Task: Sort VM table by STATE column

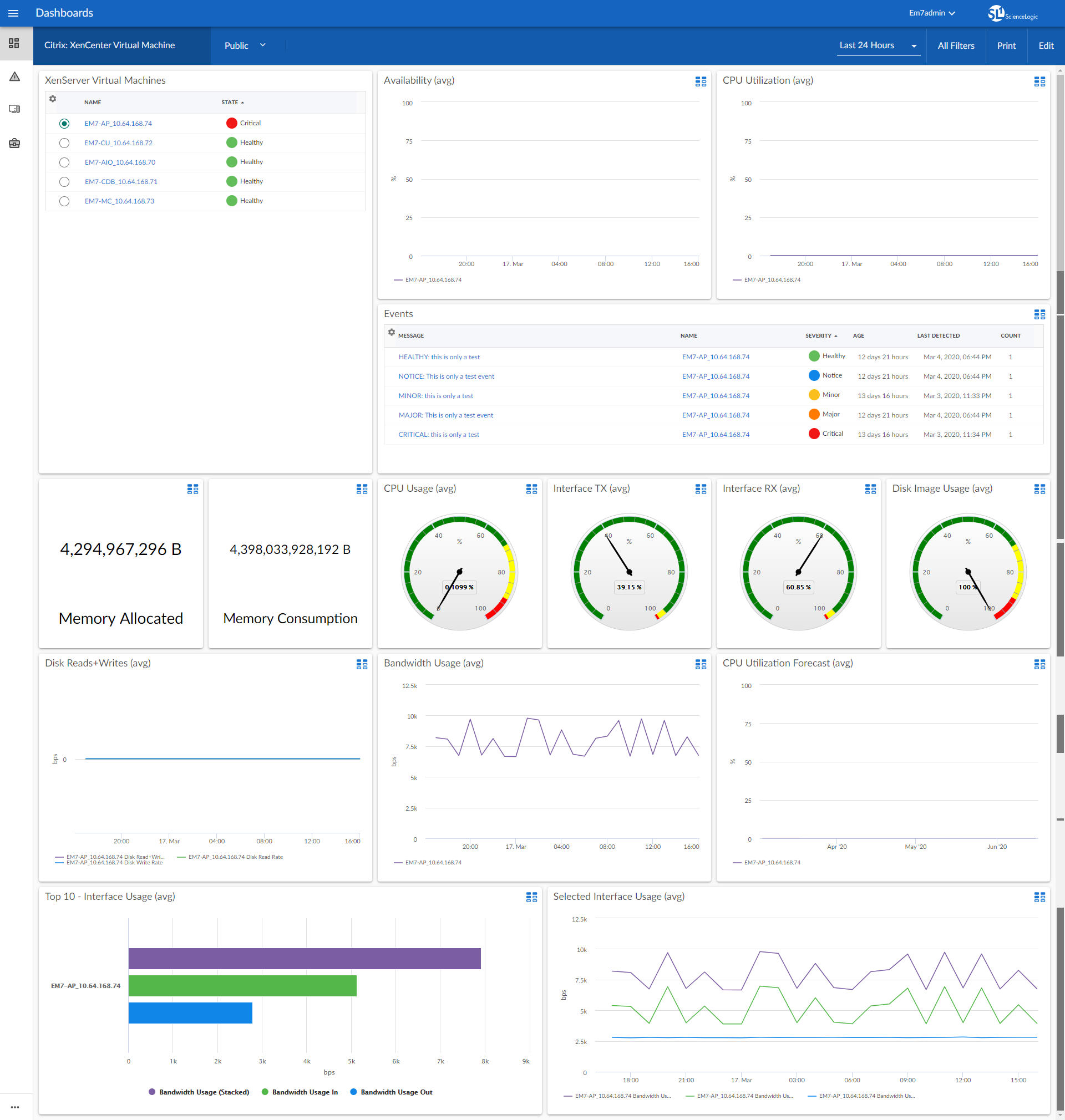Action: click(233, 103)
